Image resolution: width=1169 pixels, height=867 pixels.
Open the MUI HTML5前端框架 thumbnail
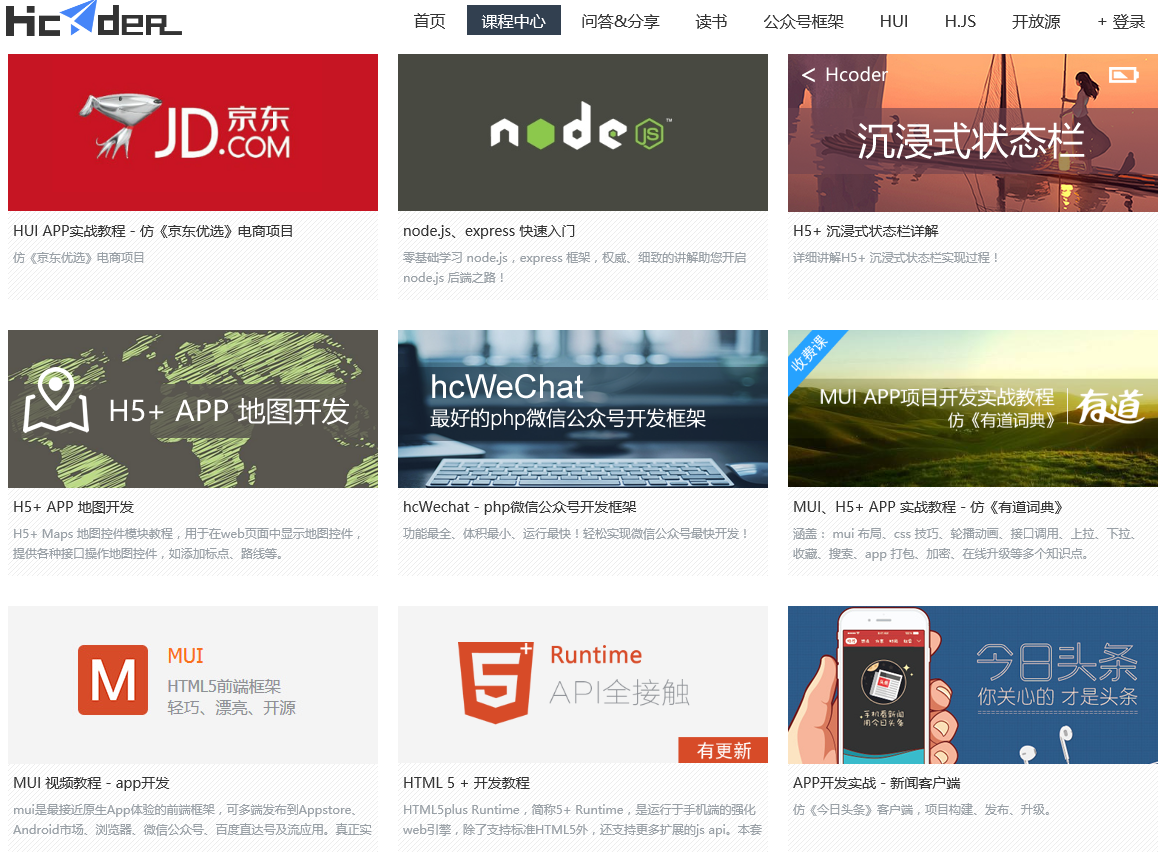pyautogui.click(x=193, y=684)
